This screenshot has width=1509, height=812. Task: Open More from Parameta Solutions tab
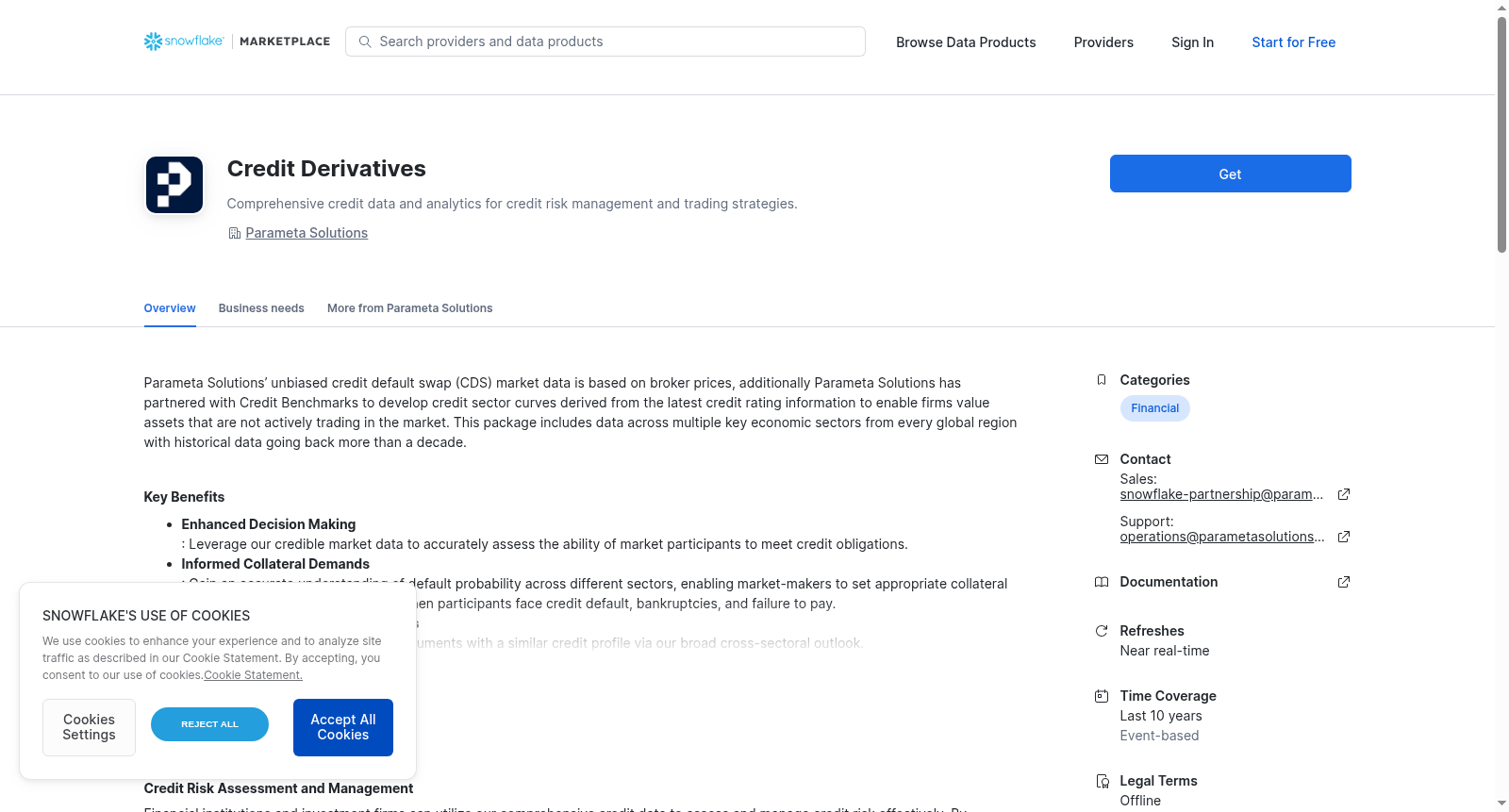410,308
